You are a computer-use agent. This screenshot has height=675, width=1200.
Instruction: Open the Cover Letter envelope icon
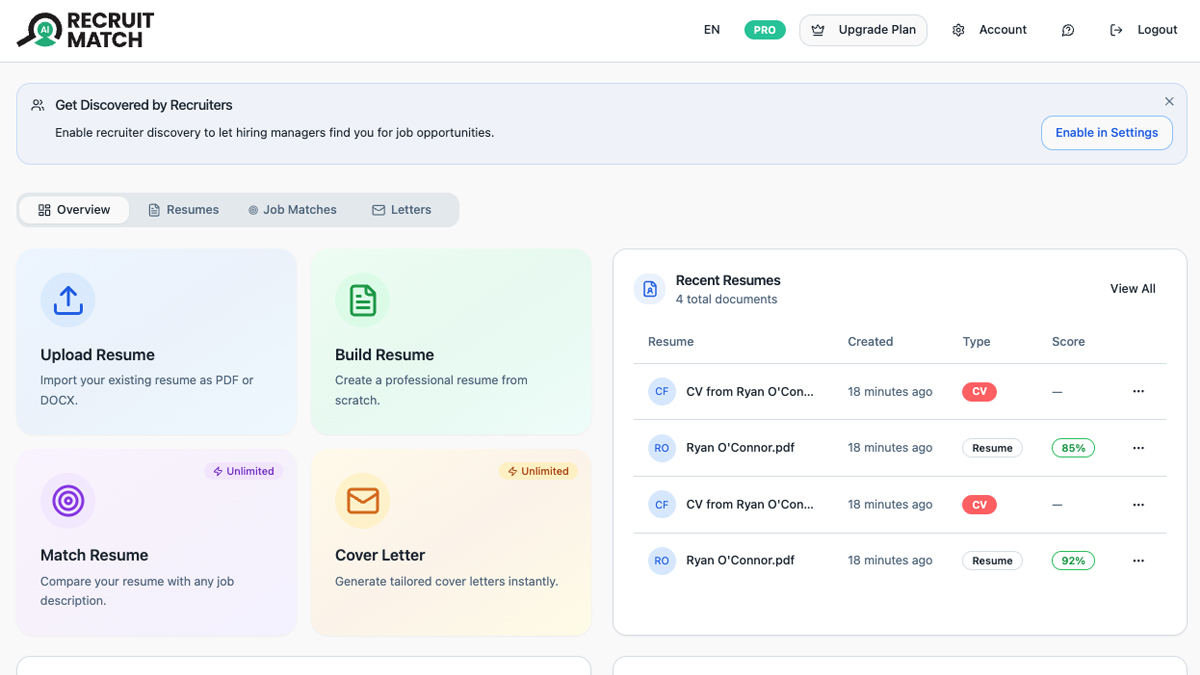coord(362,501)
